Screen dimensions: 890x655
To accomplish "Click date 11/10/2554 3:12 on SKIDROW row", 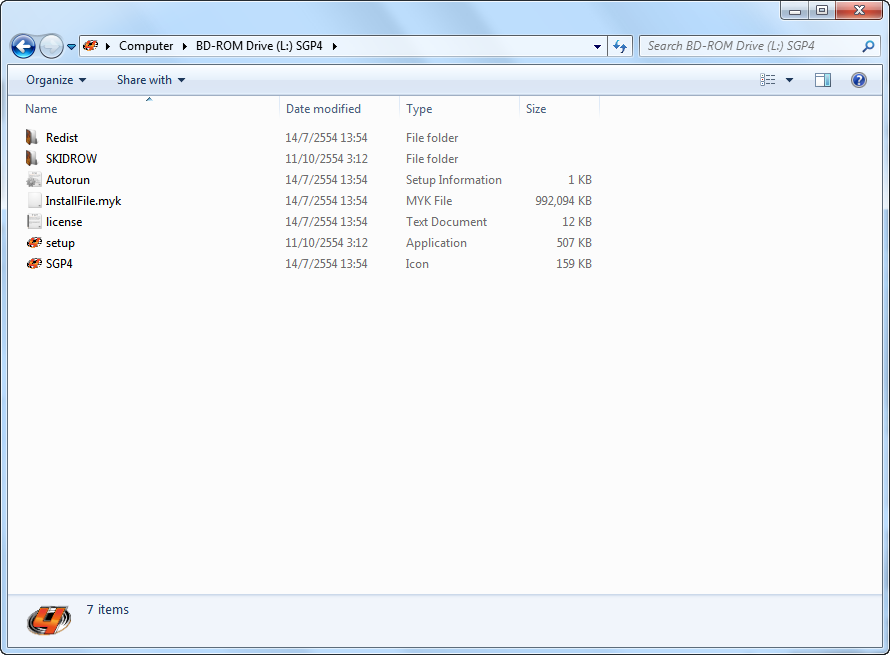I will tap(326, 158).
